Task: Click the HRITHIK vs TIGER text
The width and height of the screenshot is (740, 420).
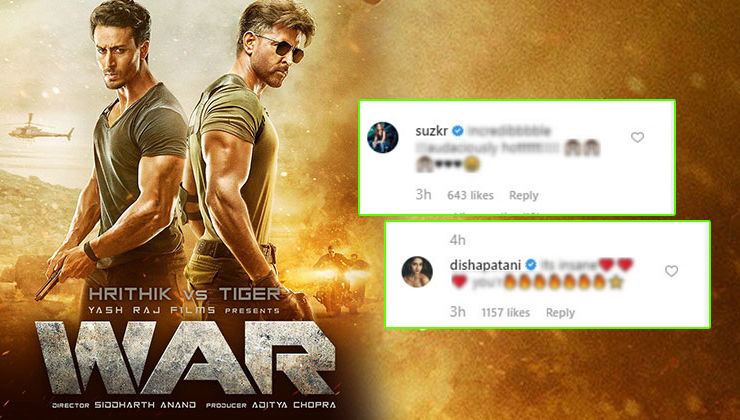Action: coord(185,294)
